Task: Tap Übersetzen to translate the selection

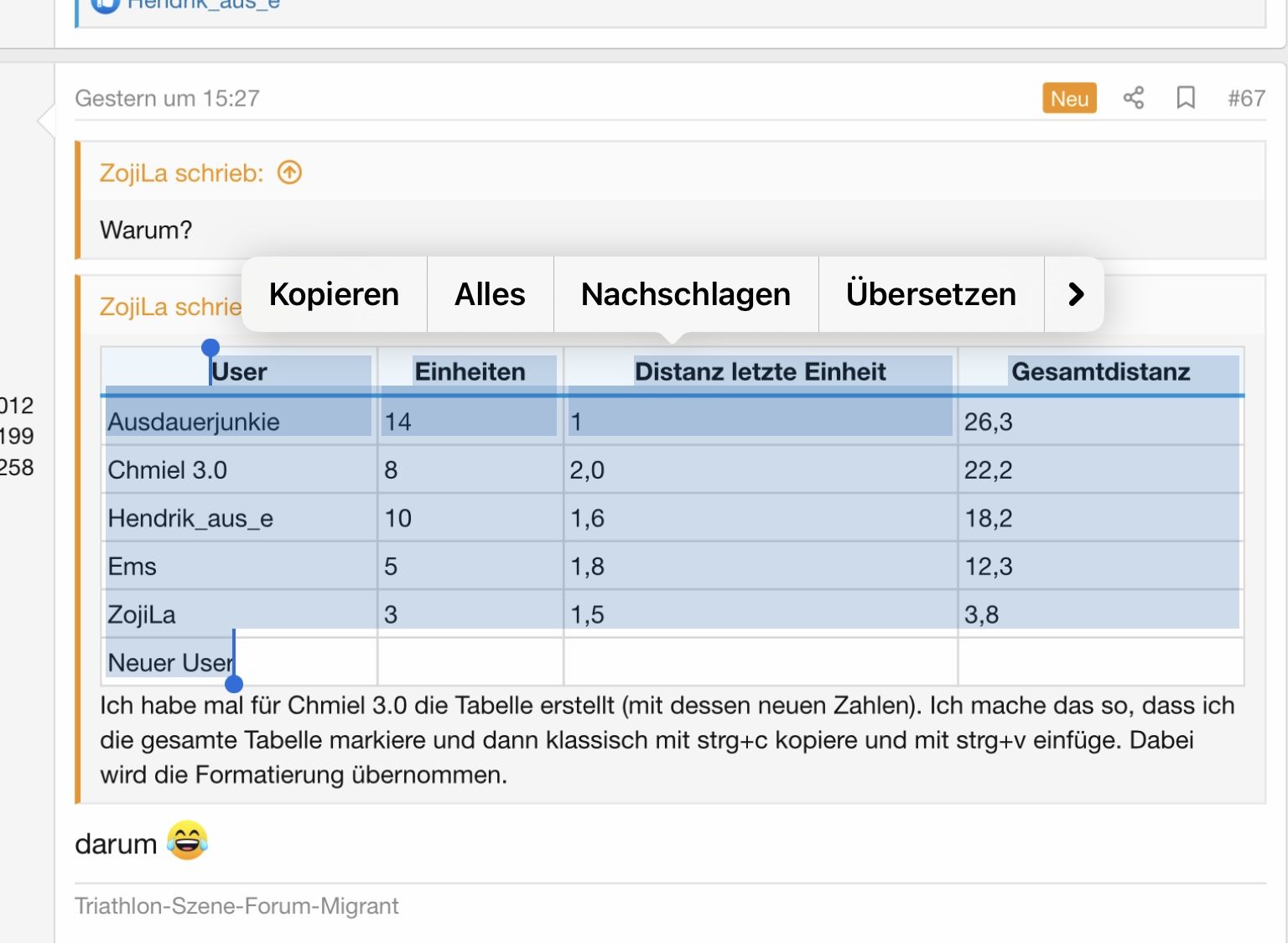Action: [x=931, y=294]
